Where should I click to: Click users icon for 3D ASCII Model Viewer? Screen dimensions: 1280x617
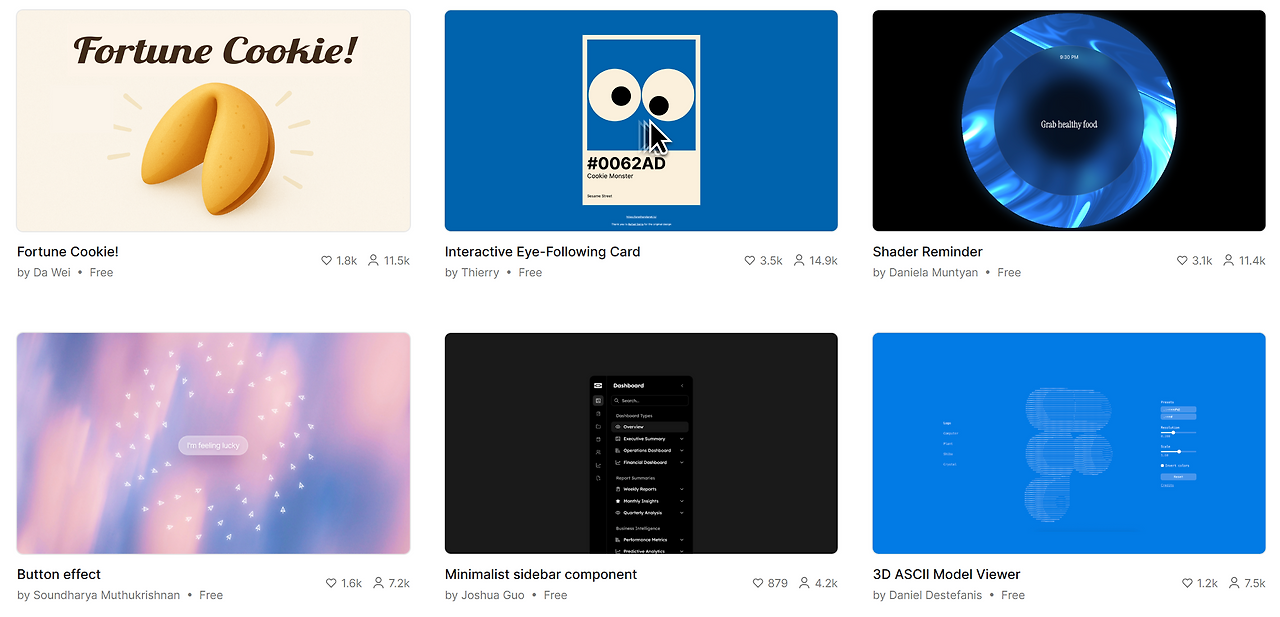(x=1234, y=583)
